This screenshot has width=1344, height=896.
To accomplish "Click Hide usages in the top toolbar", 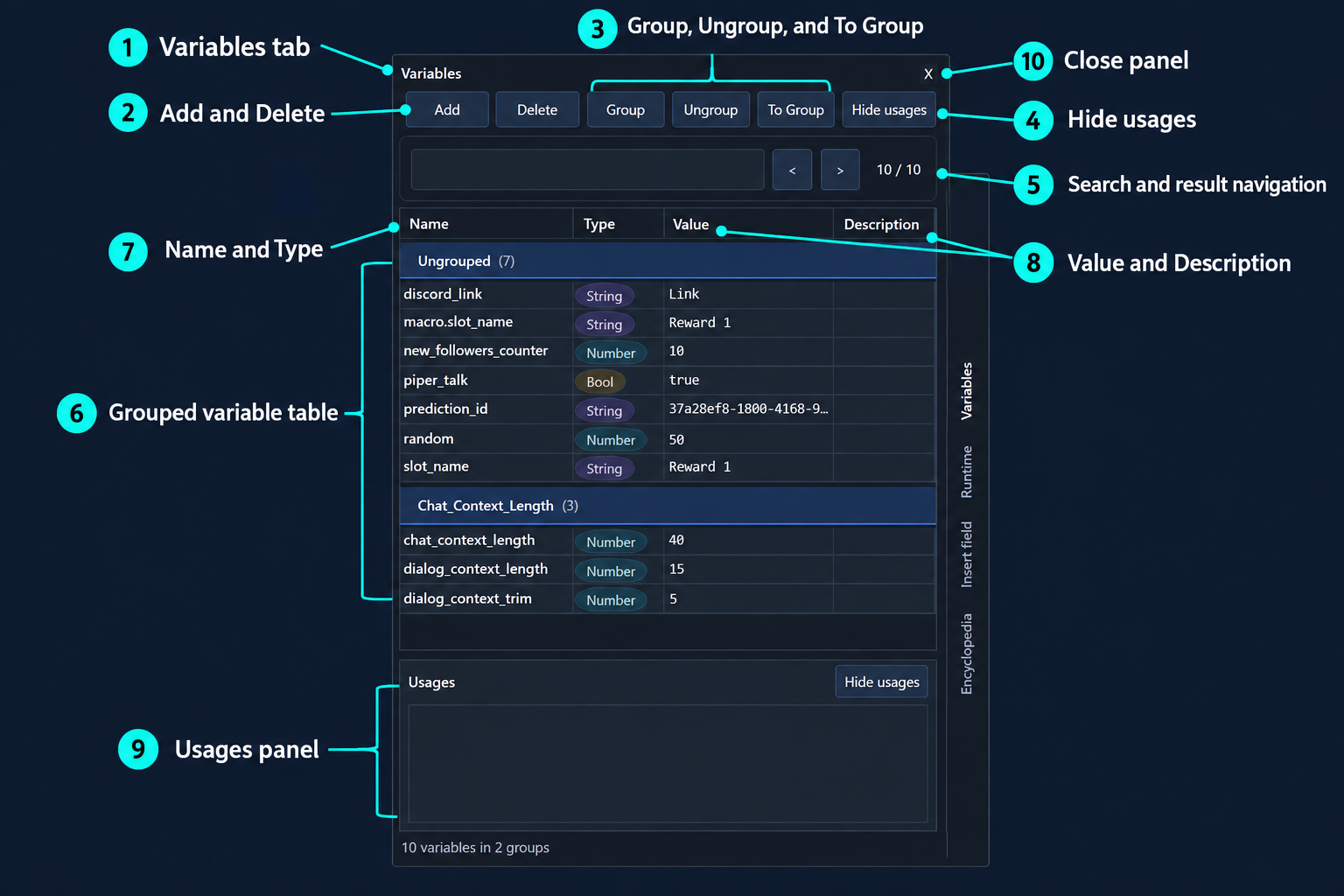I will [x=889, y=109].
